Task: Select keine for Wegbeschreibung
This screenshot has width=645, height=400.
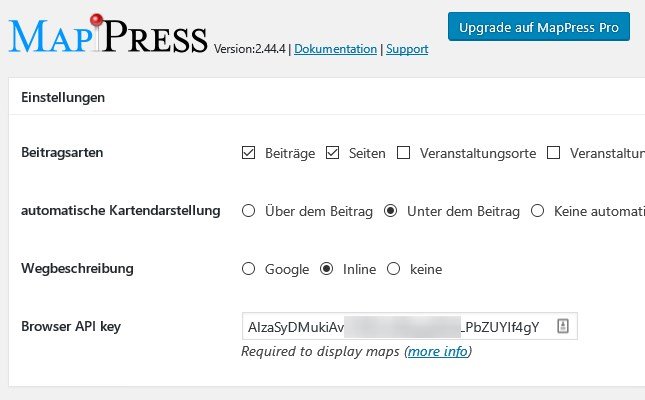Action: click(394, 269)
